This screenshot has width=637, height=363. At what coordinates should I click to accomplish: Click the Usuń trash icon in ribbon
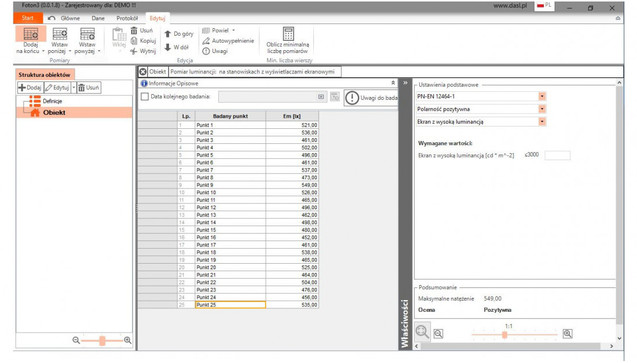(134, 30)
